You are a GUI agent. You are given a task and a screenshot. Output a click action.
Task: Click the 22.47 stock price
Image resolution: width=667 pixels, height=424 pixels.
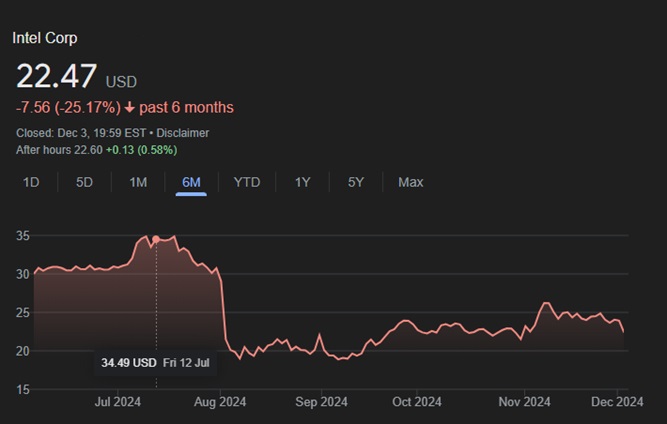point(57,76)
